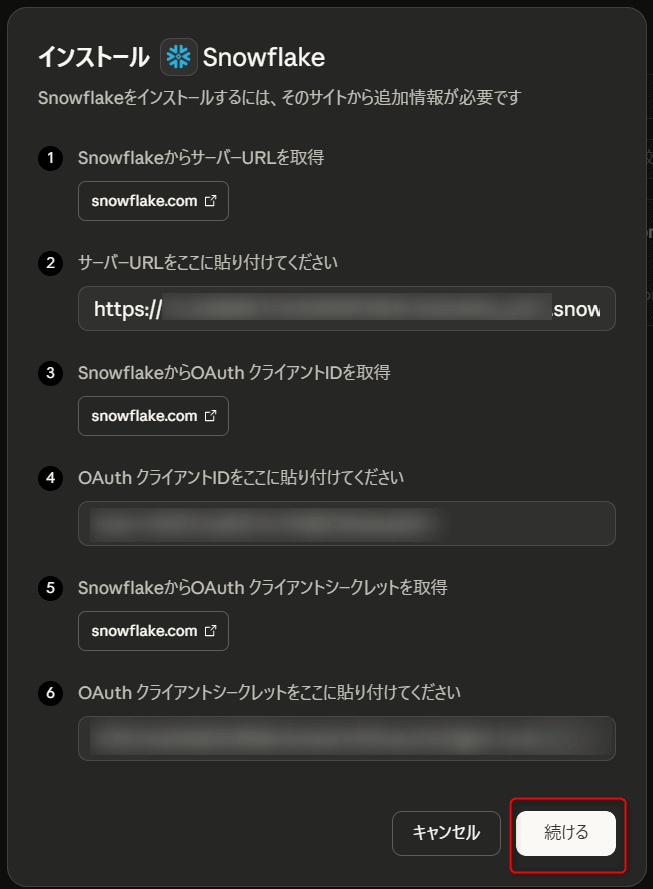Focus the OAuth クライアントシークレット input field
653x889 pixels.
click(x=346, y=738)
